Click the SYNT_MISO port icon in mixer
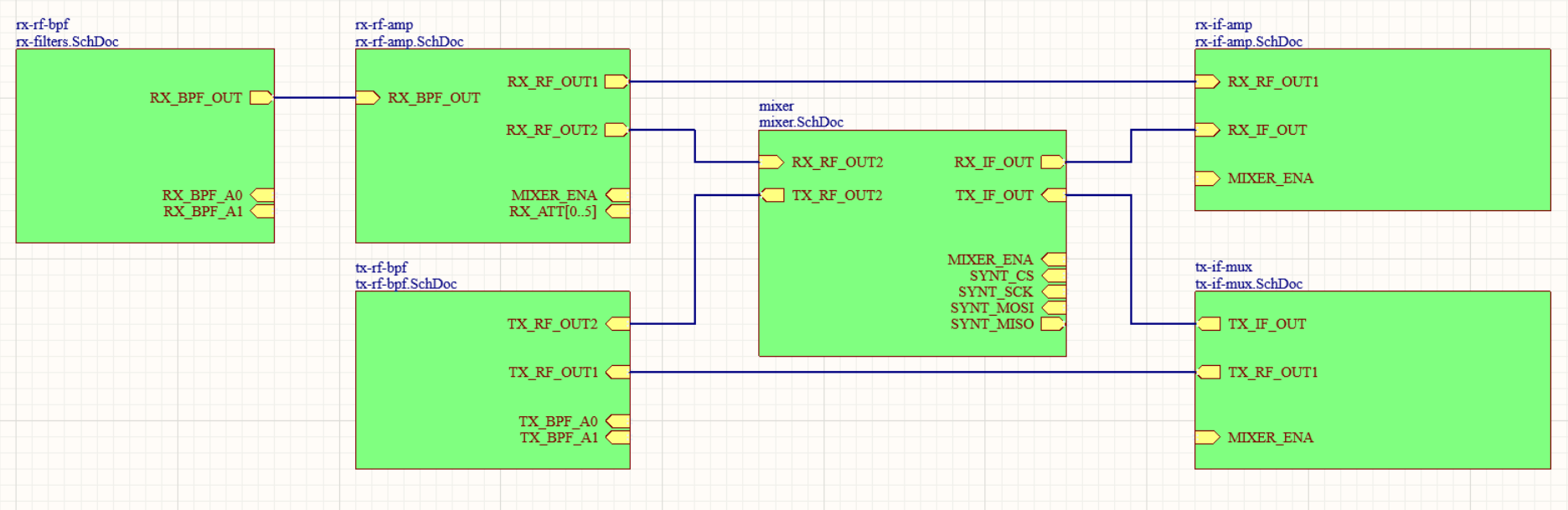 tap(1053, 324)
